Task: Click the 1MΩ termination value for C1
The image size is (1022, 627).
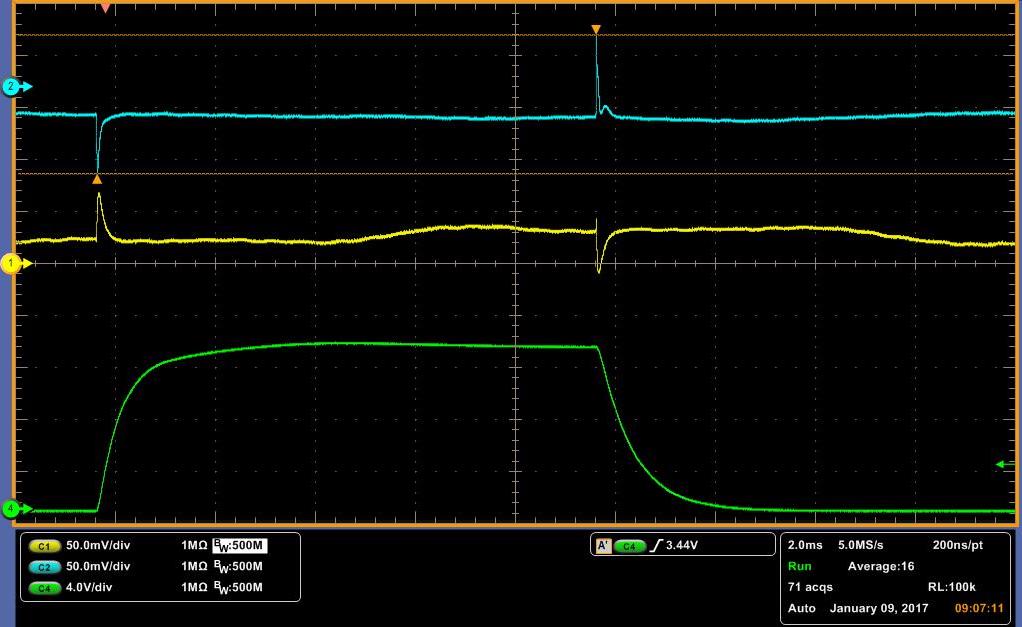Action: pyautogui.click(x=194, y=546)
